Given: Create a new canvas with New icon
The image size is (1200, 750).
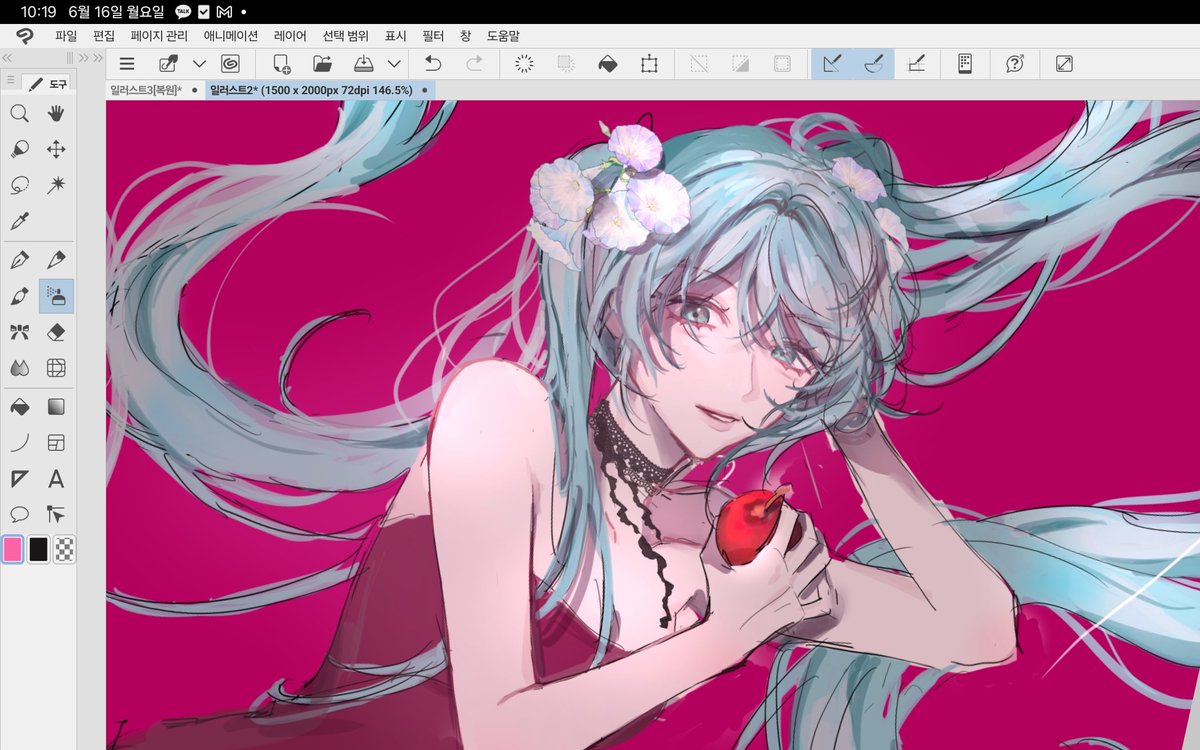Looking at the screenshot, I should [x=281, y=64].
